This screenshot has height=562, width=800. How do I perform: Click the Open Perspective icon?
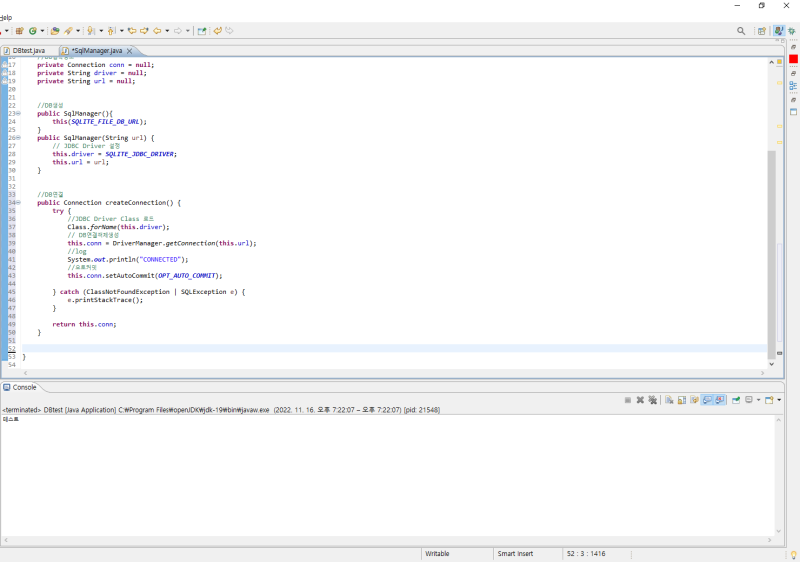(x=762, y=31)
